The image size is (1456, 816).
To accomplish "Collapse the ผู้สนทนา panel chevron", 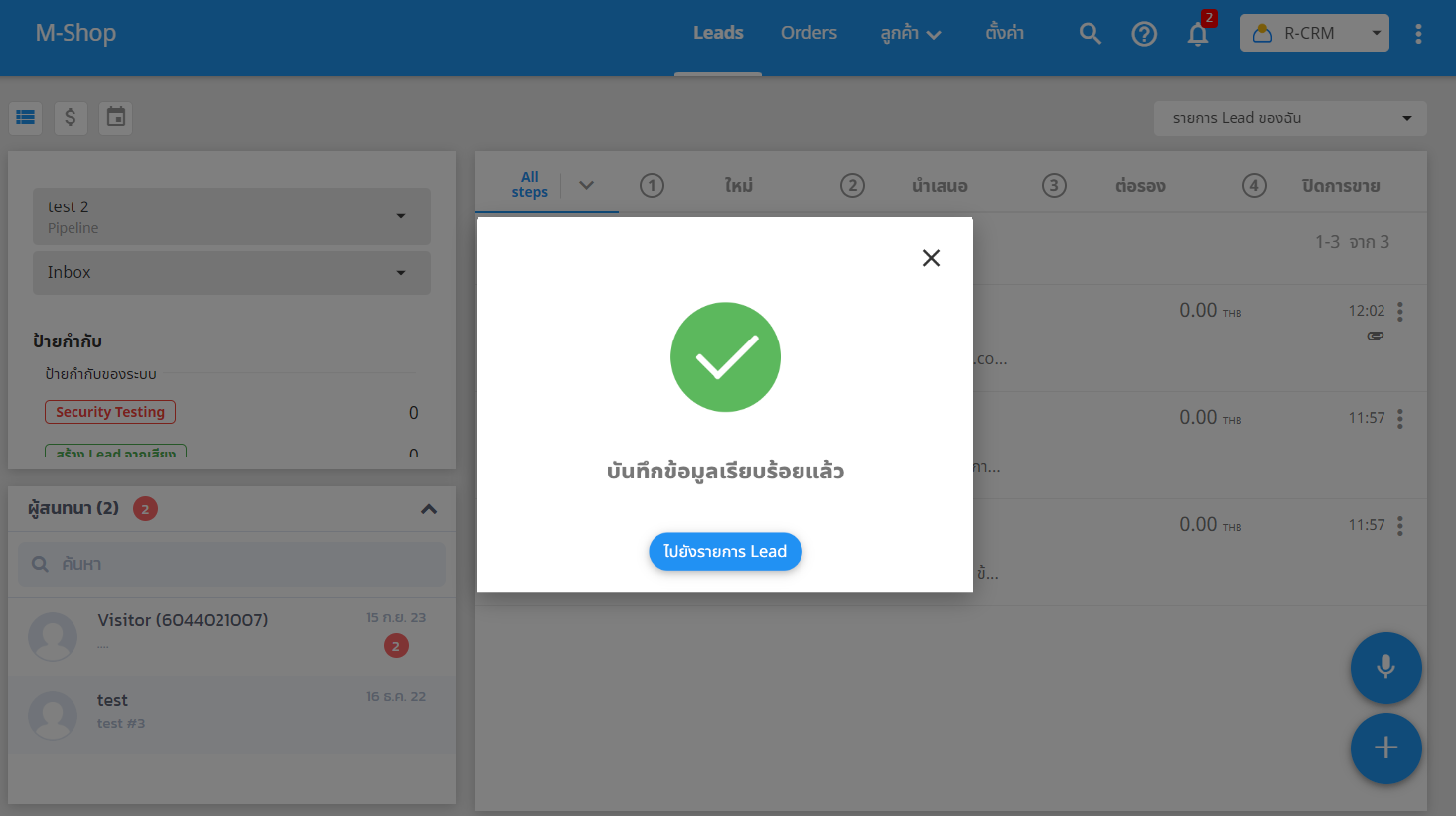I will pyautogui.click(x=429, y=509).
